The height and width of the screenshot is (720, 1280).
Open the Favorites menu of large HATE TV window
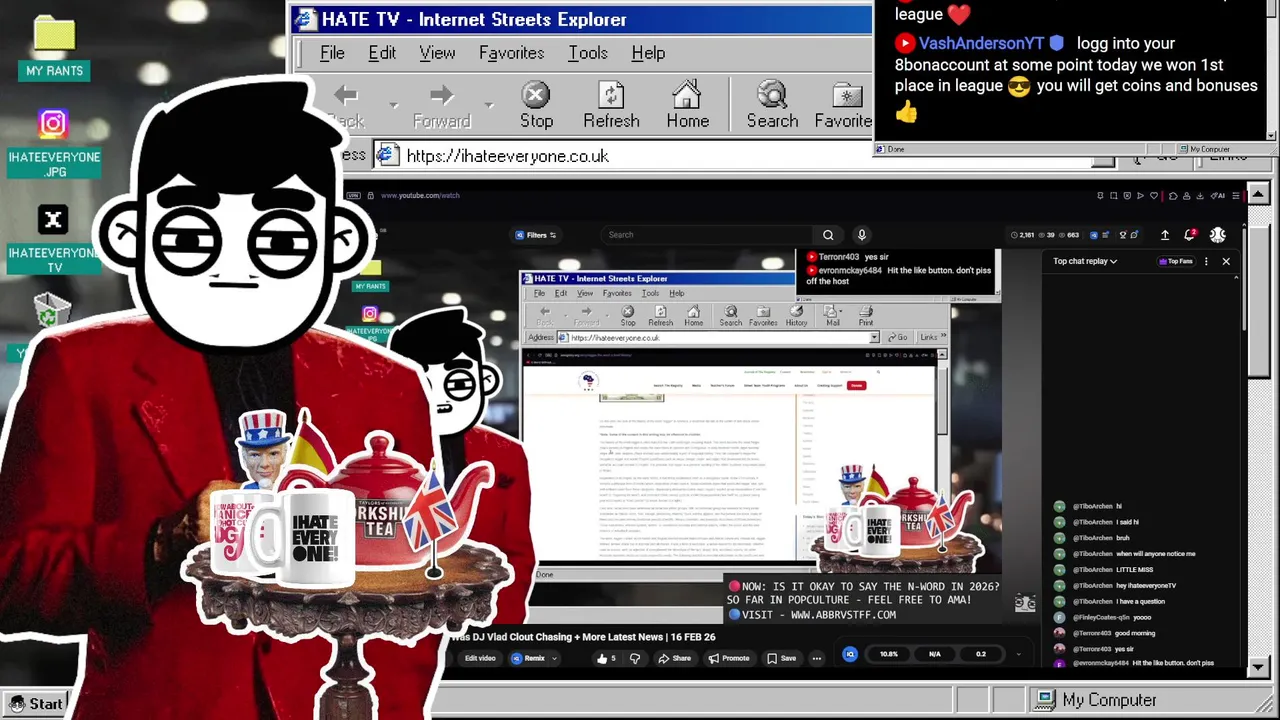(511, 53)
